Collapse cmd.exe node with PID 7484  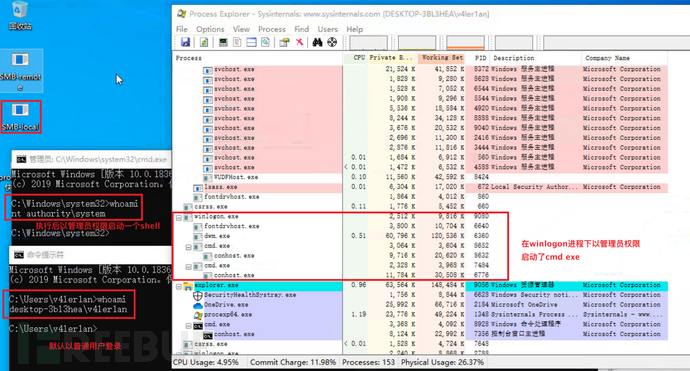(x=188, y=267)
